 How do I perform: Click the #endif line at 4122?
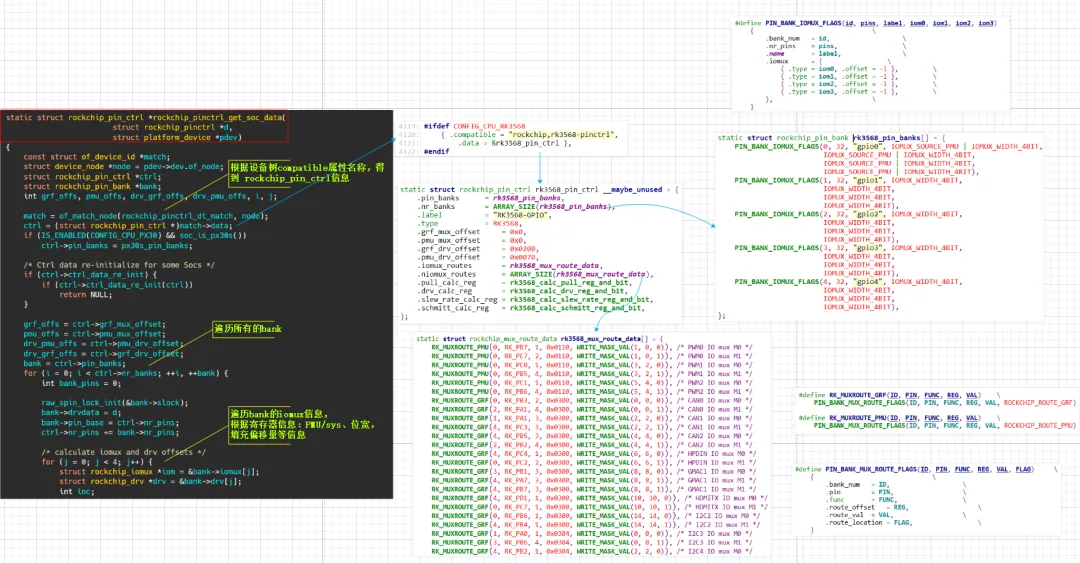coord(436,151)
